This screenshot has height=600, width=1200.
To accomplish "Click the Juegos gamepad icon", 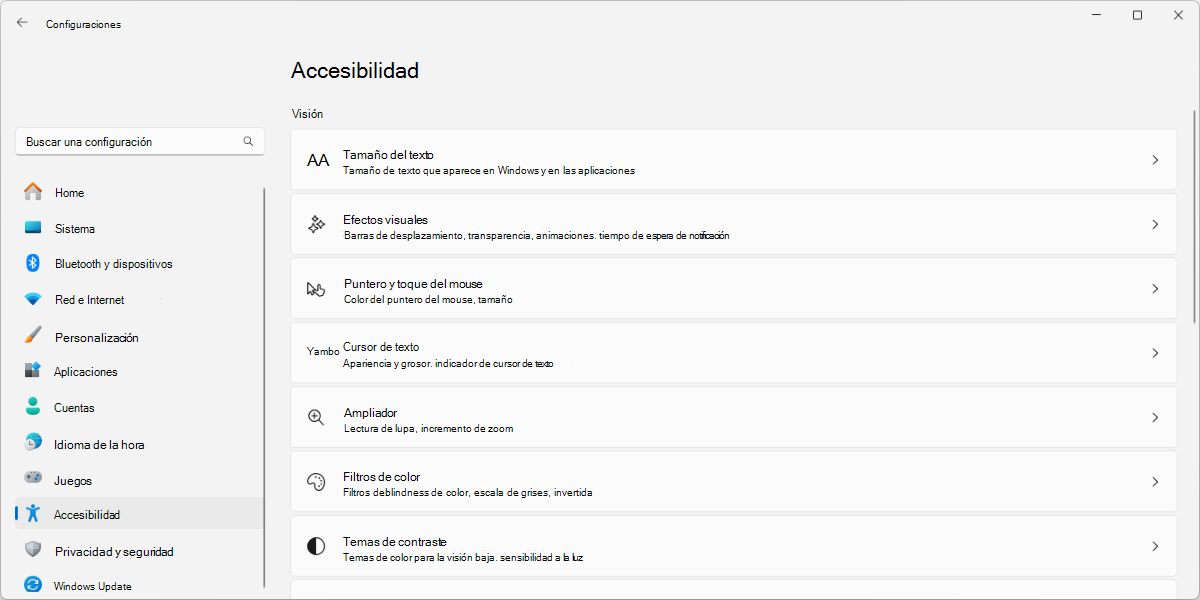I will (x=33, y=479).
